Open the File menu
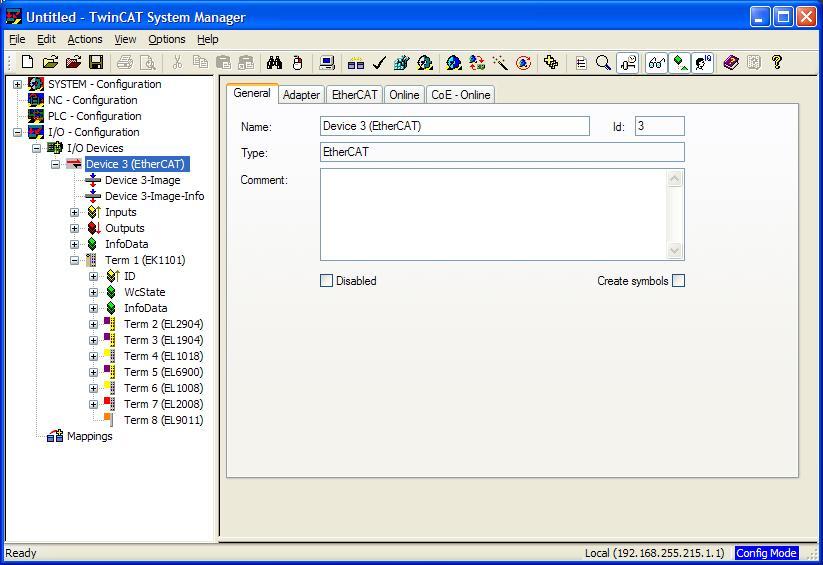823x565 pixels. point(17,39)
